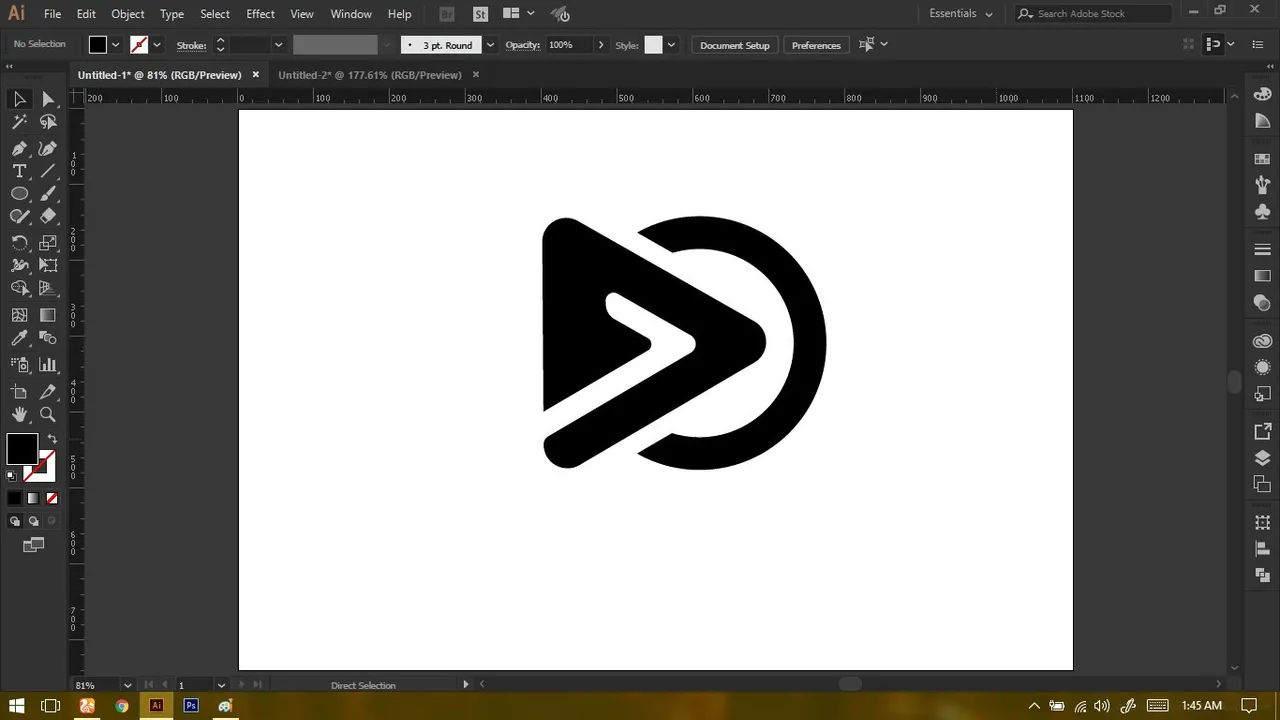This screenshot has width=1280, height=720.
Task: Select the Type tool
Action: click(x=19, y=171)
